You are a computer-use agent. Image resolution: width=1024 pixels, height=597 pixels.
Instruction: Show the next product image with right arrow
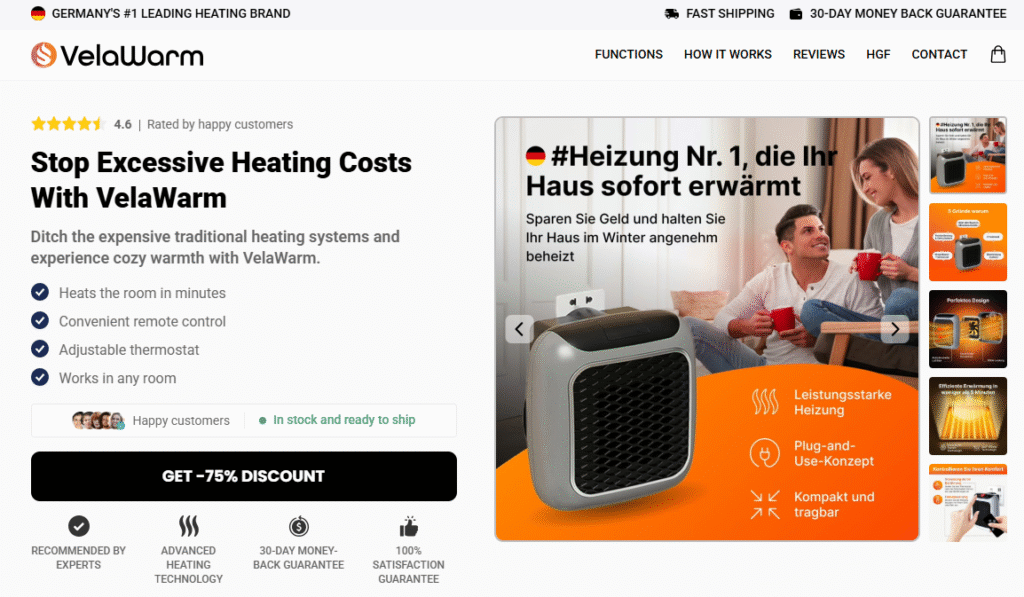[895, 329]
